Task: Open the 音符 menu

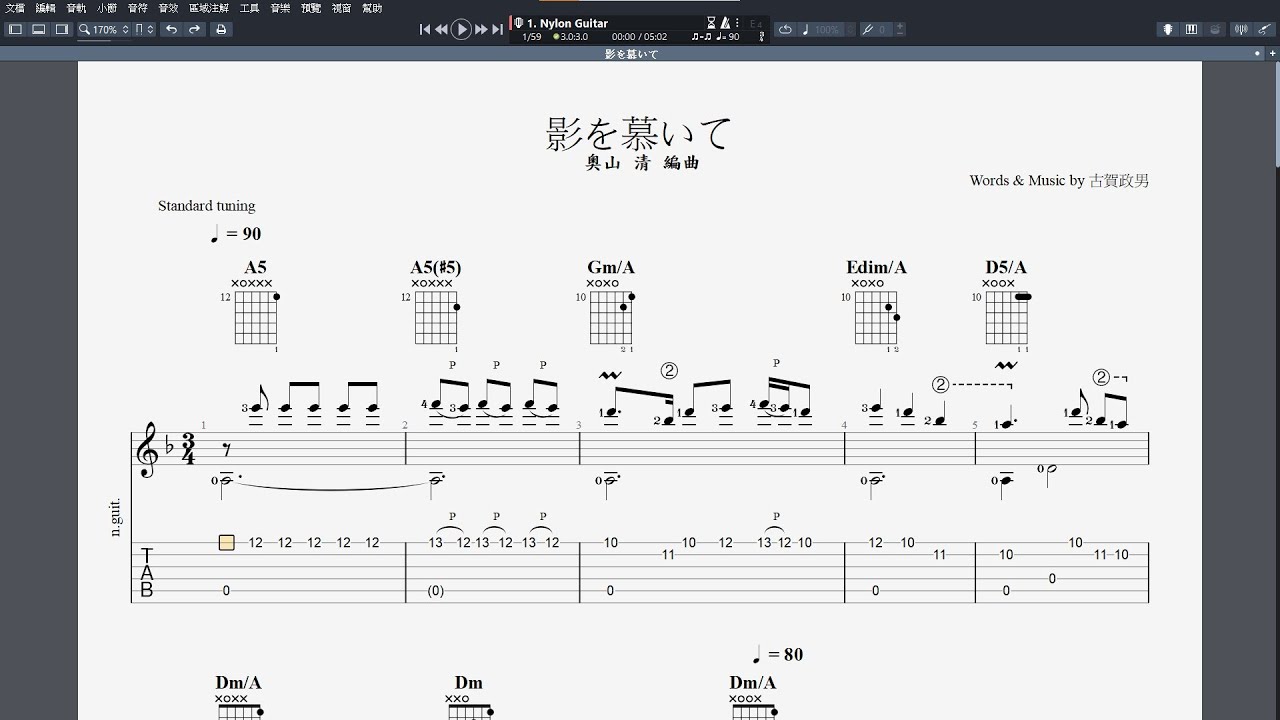Action: pos(137,8)
